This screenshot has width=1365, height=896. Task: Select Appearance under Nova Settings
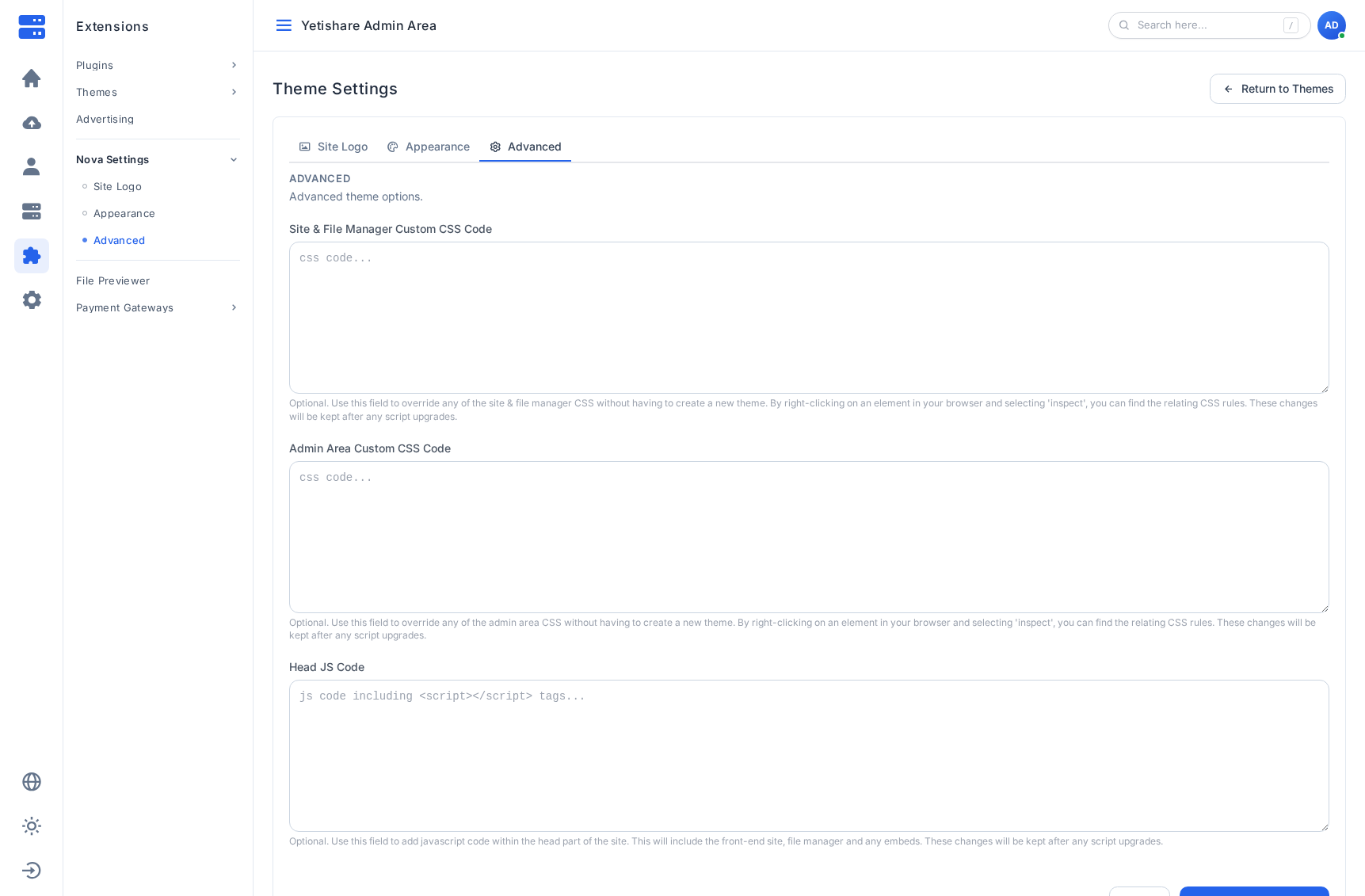124,213
